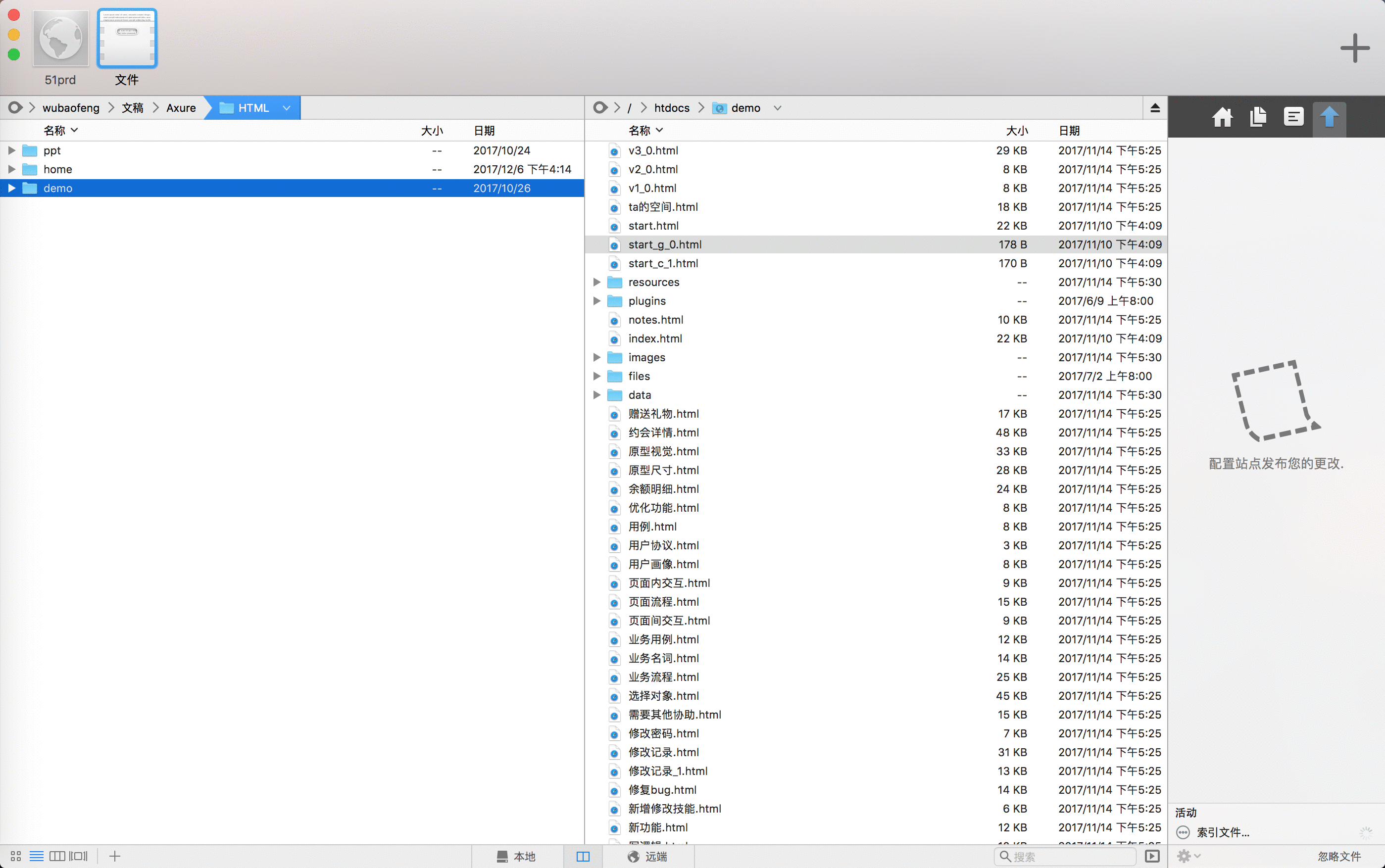Switch to column view
Screen dimensions: 1385x868
(57, 856)
